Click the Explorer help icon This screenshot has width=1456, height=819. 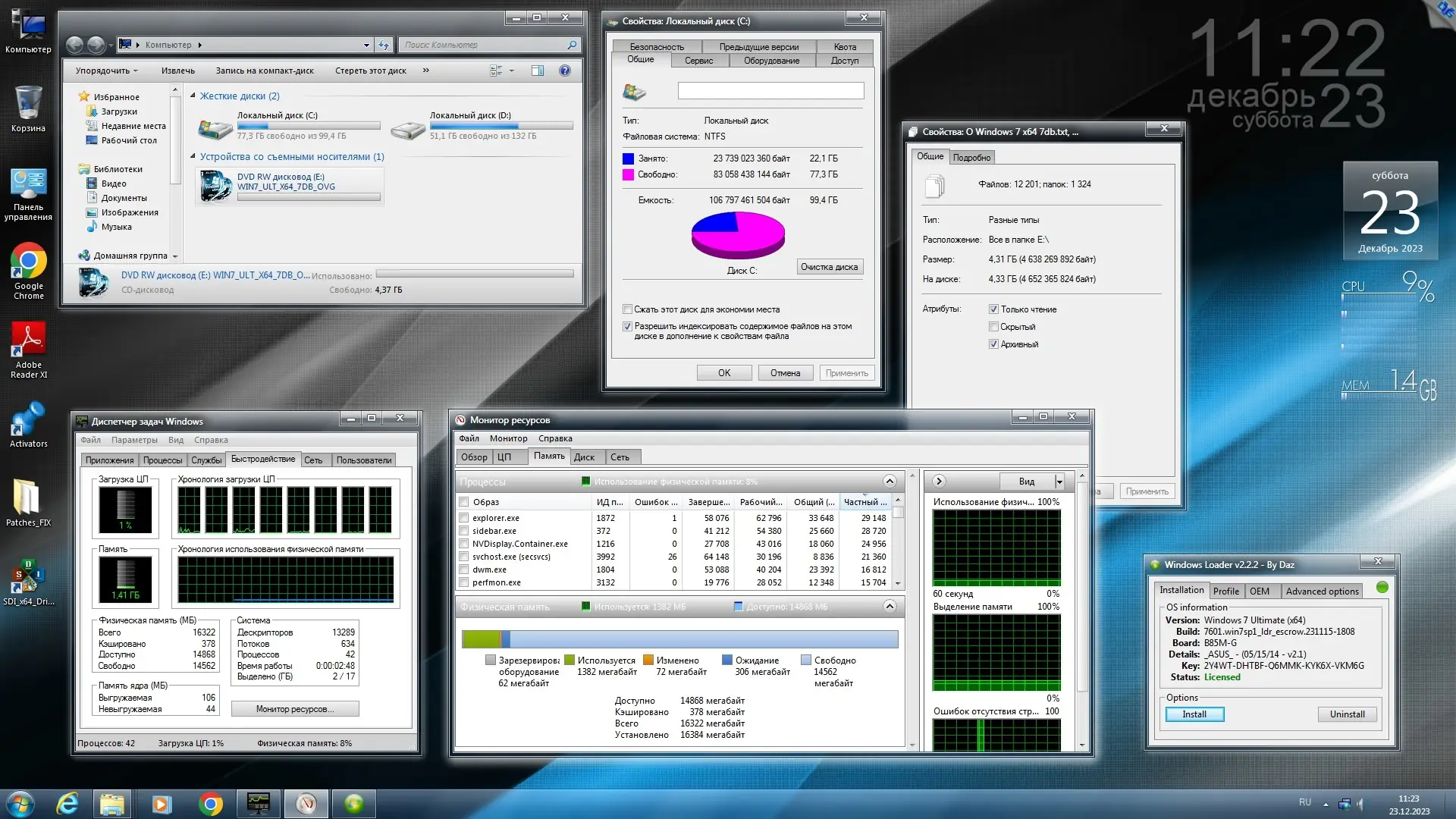pos(564,71)
